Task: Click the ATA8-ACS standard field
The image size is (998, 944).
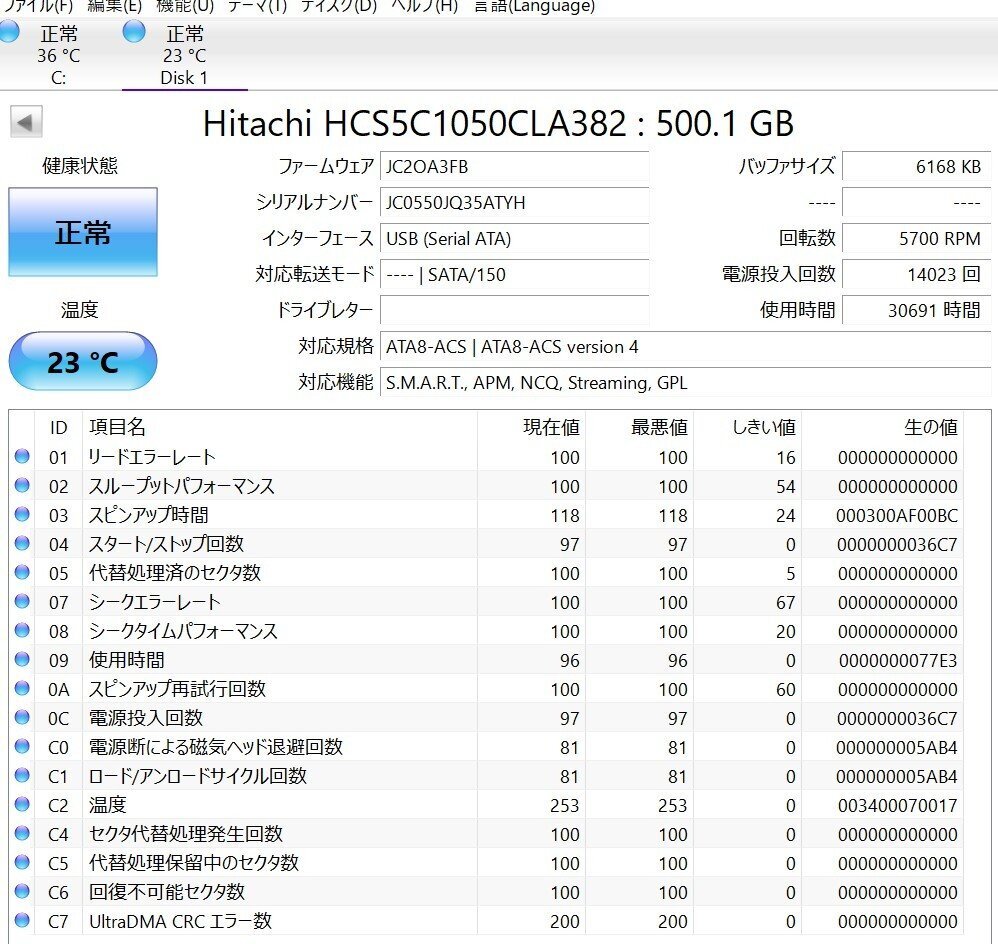Action: (685, 347)
